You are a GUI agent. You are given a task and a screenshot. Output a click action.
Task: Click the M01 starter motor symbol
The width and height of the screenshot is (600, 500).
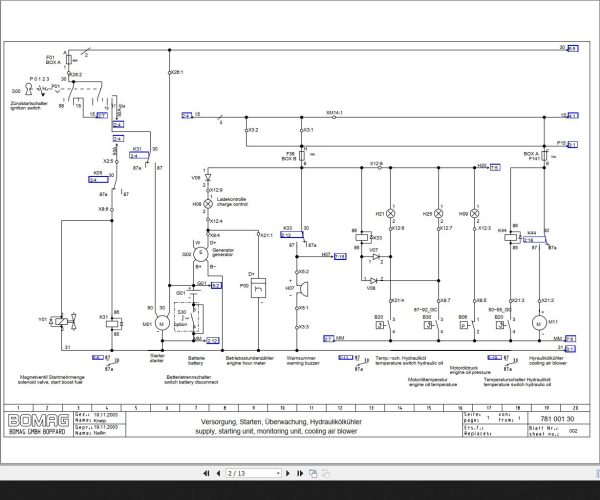pyautogui.click(x=161, y=324)
